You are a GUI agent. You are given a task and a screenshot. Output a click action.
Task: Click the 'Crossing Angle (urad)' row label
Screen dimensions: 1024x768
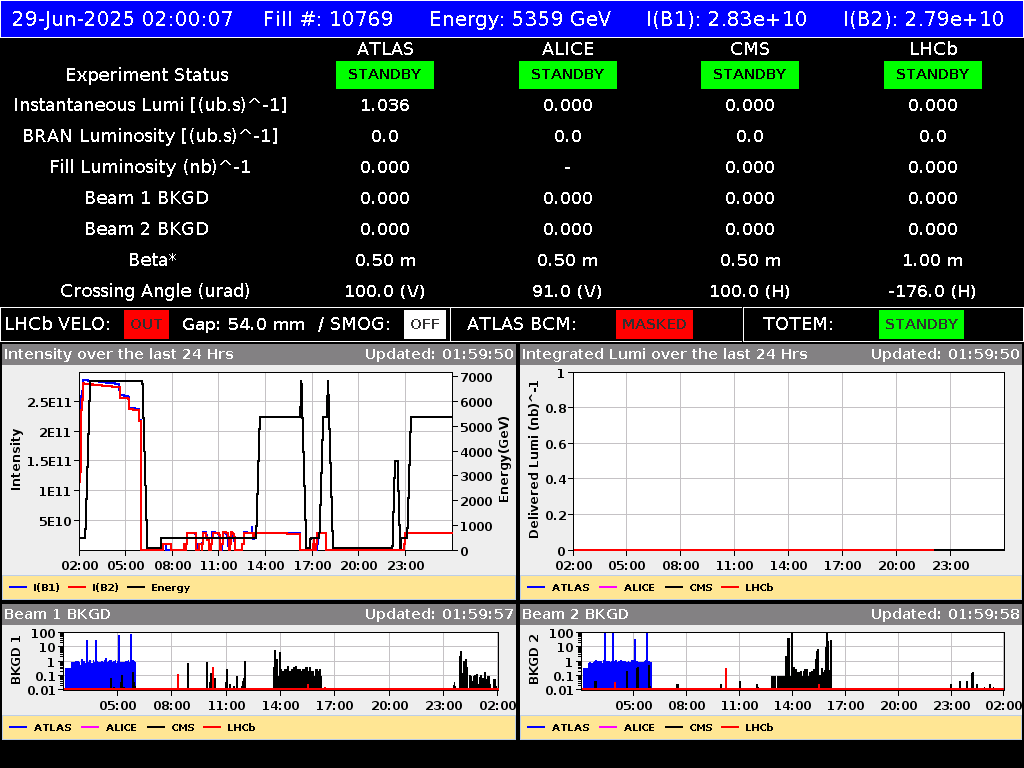(155, 291)
